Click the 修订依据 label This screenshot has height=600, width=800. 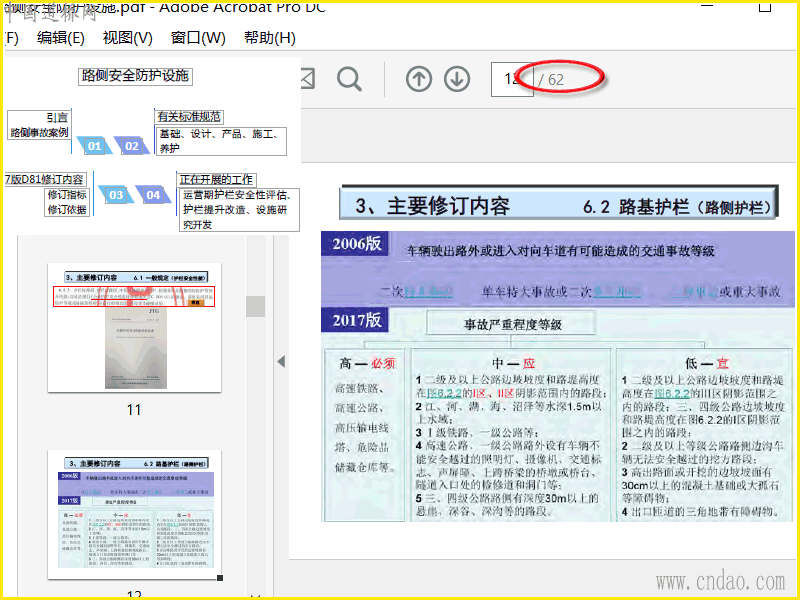67,210
